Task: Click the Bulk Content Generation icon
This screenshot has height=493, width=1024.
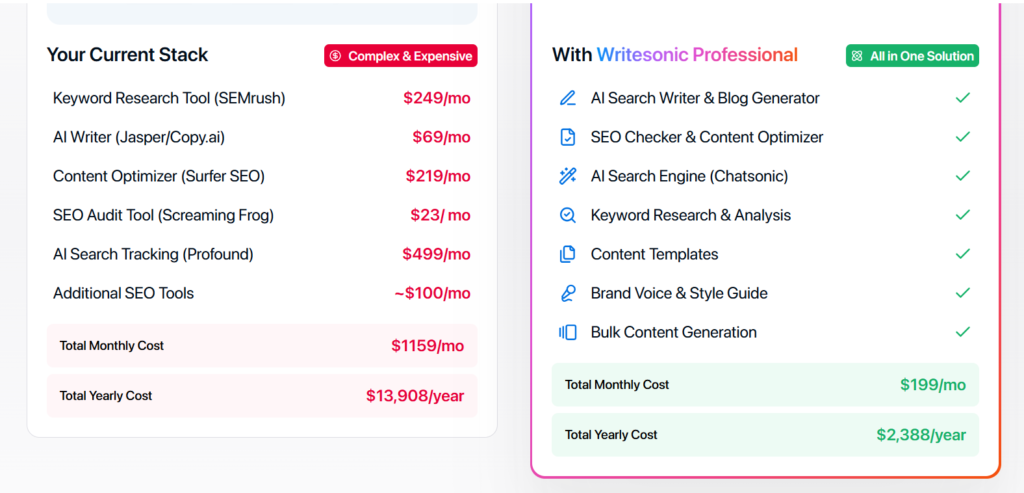Action: [568, 332]
